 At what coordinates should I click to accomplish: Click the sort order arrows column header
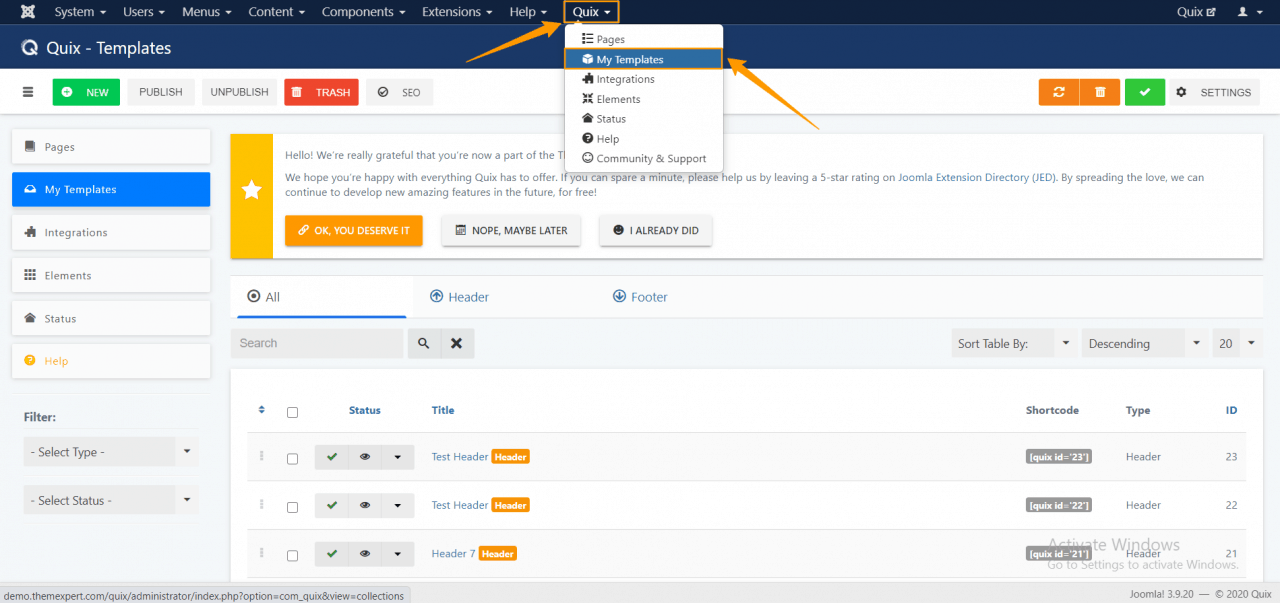pos(262,410)
